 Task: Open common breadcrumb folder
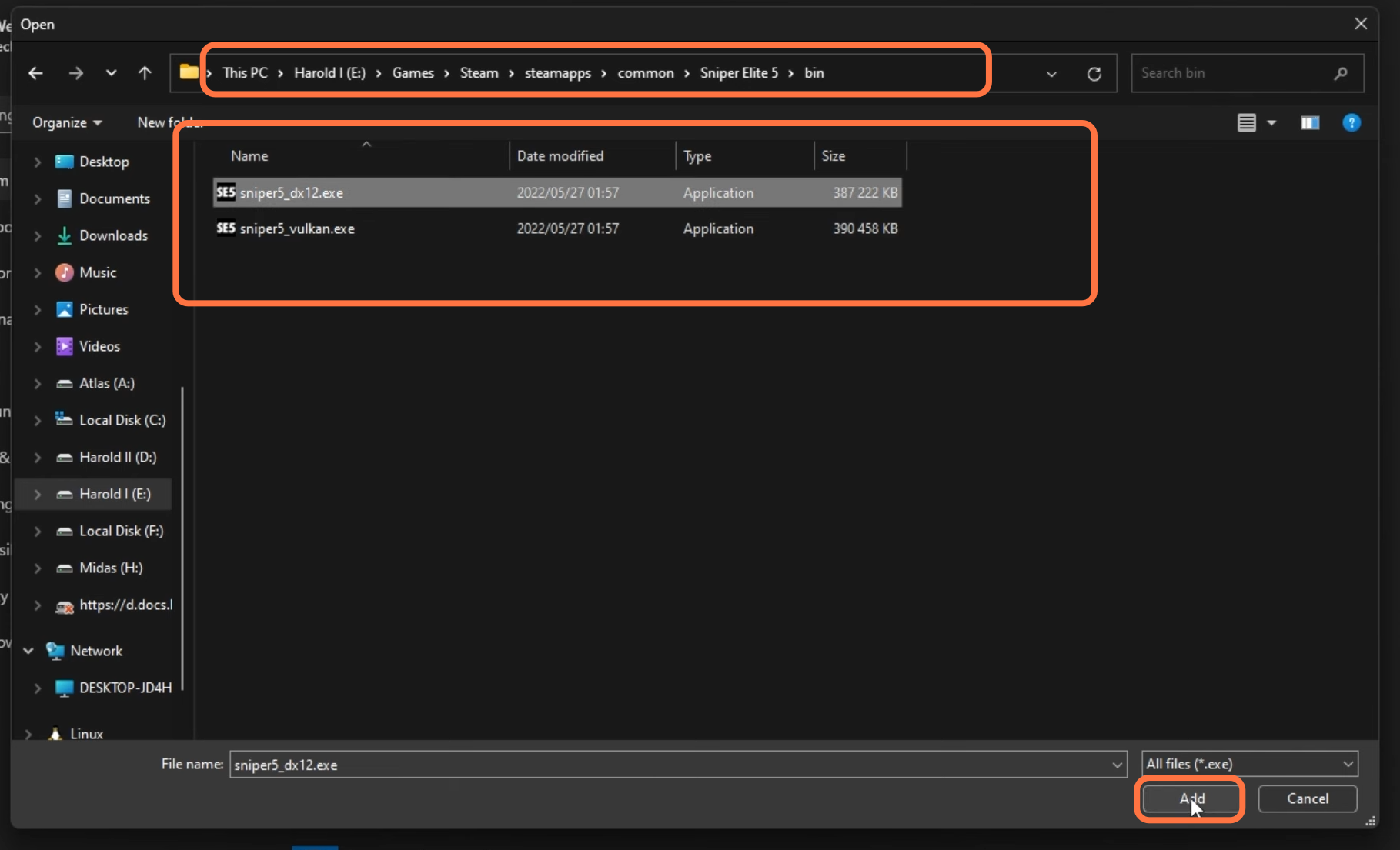pos(645,73)
